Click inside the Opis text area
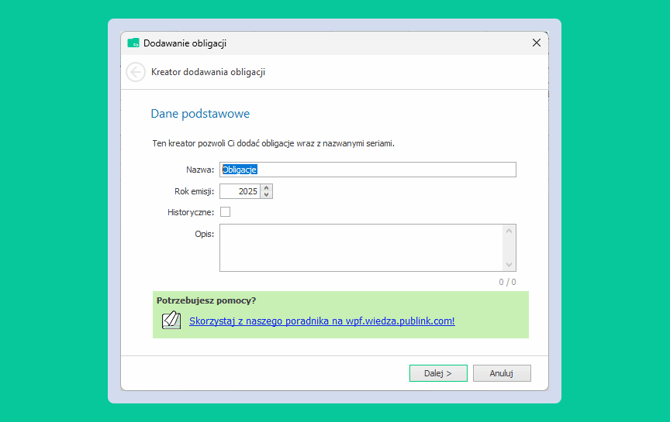Image resolution: width=670 pixels, height=422 pixels. coord(361,248)
